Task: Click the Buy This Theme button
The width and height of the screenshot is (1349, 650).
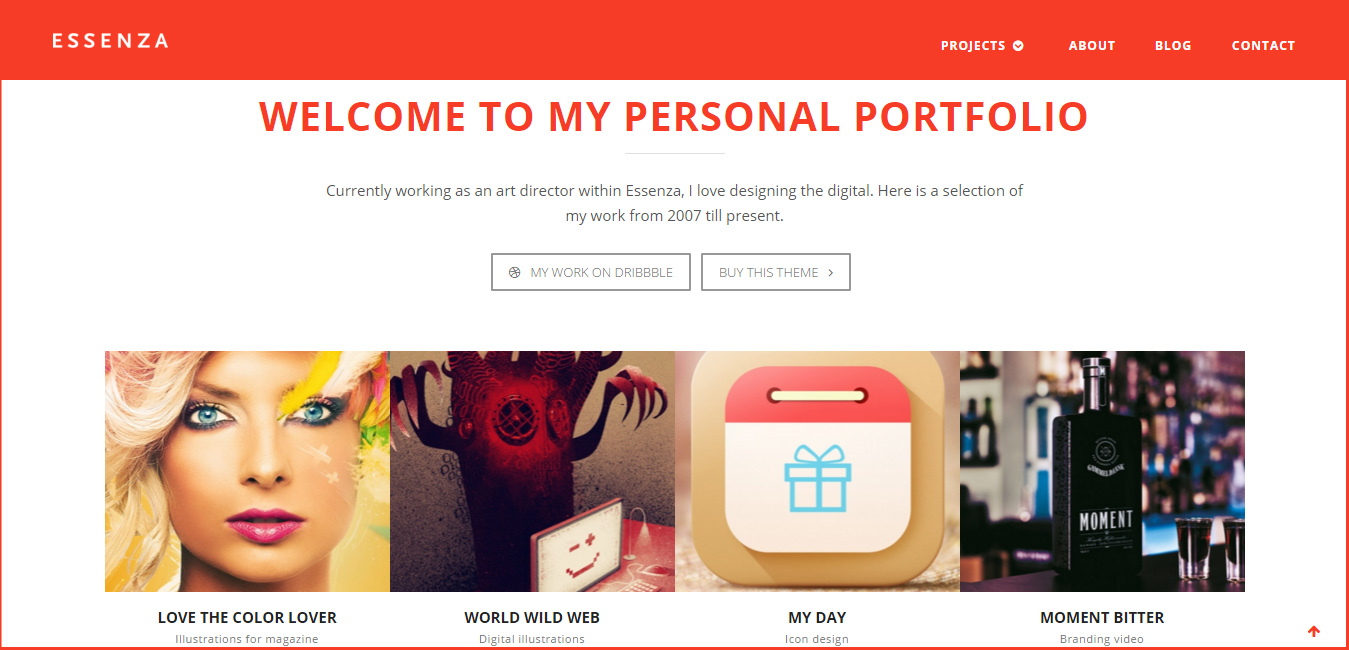Action: (x=776, y=272)
